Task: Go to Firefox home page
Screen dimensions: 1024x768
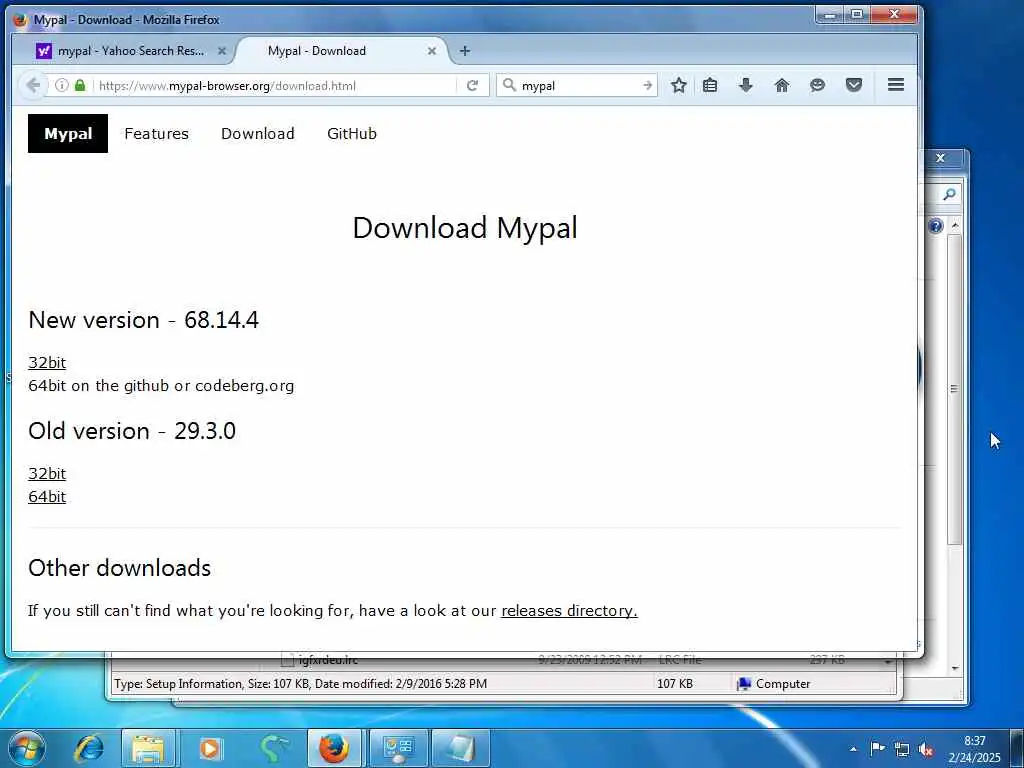Action: pyautogui.click(x=782, y=85)
